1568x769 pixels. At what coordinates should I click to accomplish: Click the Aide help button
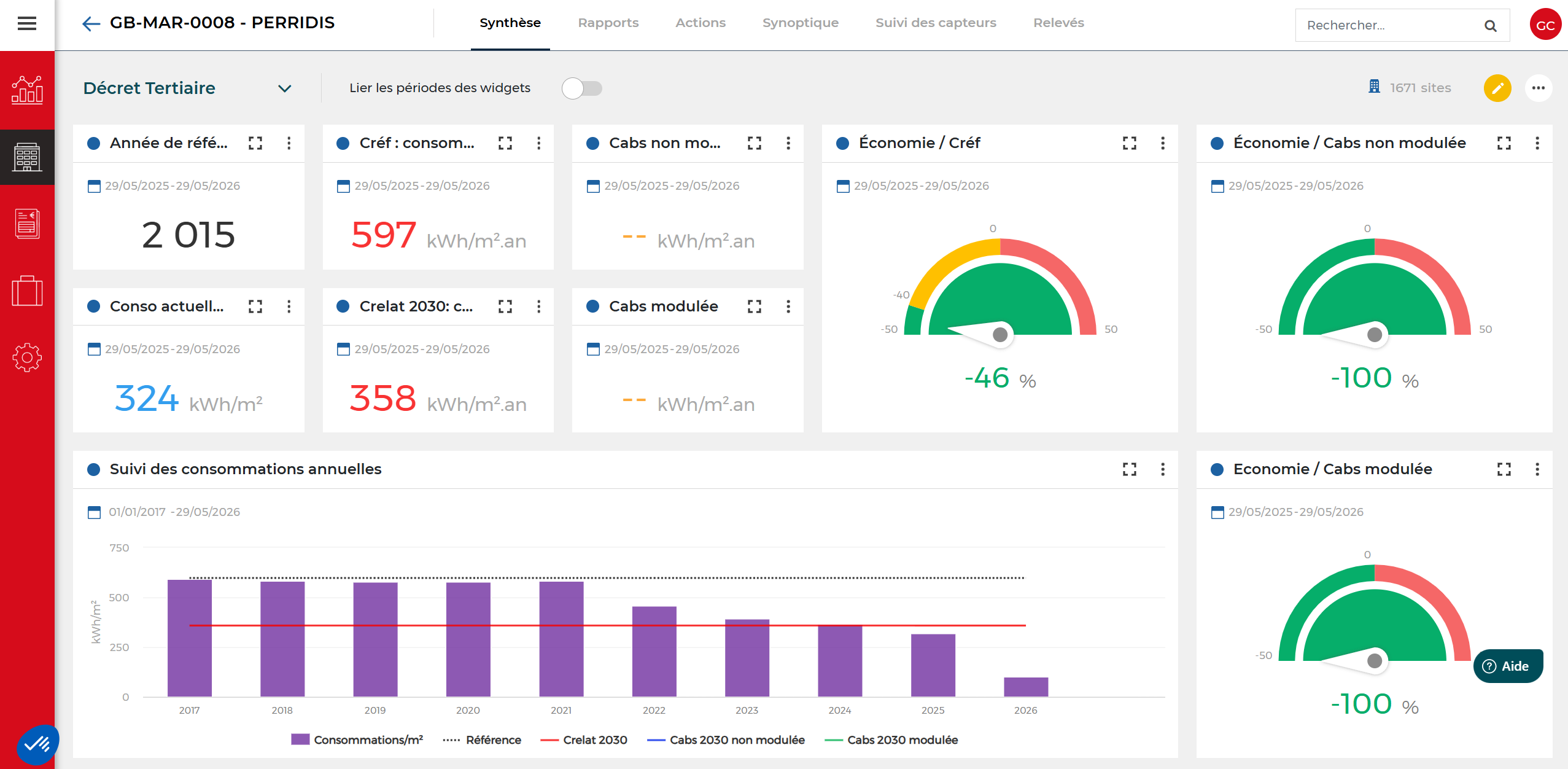(1508, 666)
